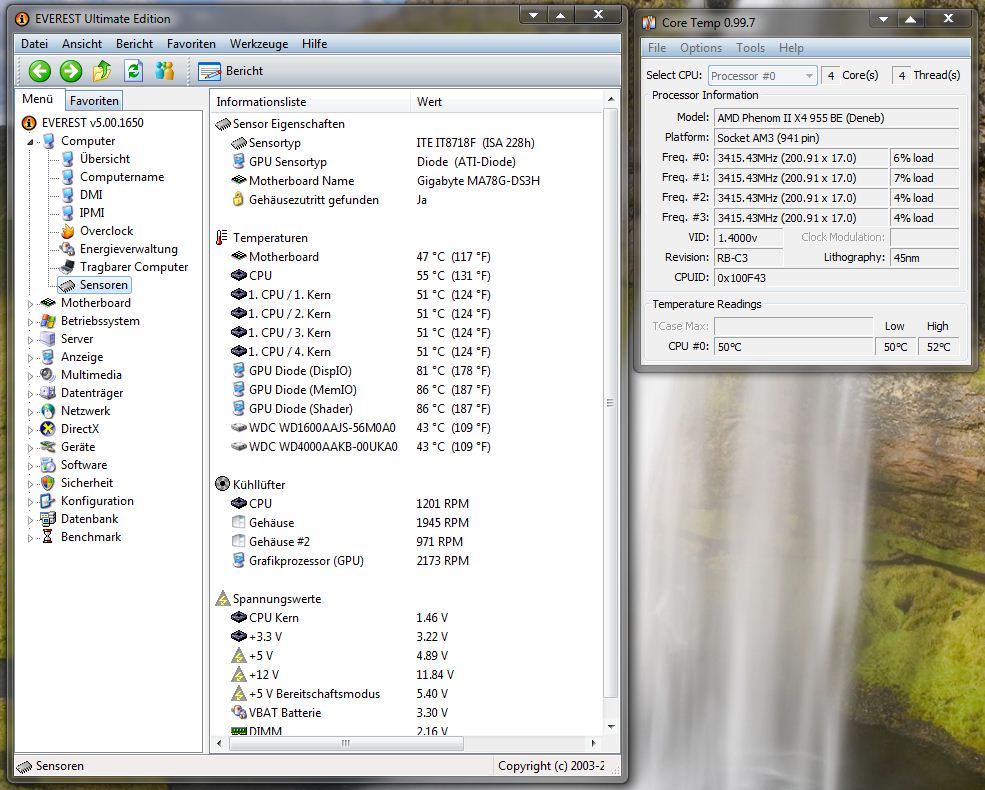Select Übersicht in the tree
This screenshot has width=985, height=790.
tap(105, 159)
